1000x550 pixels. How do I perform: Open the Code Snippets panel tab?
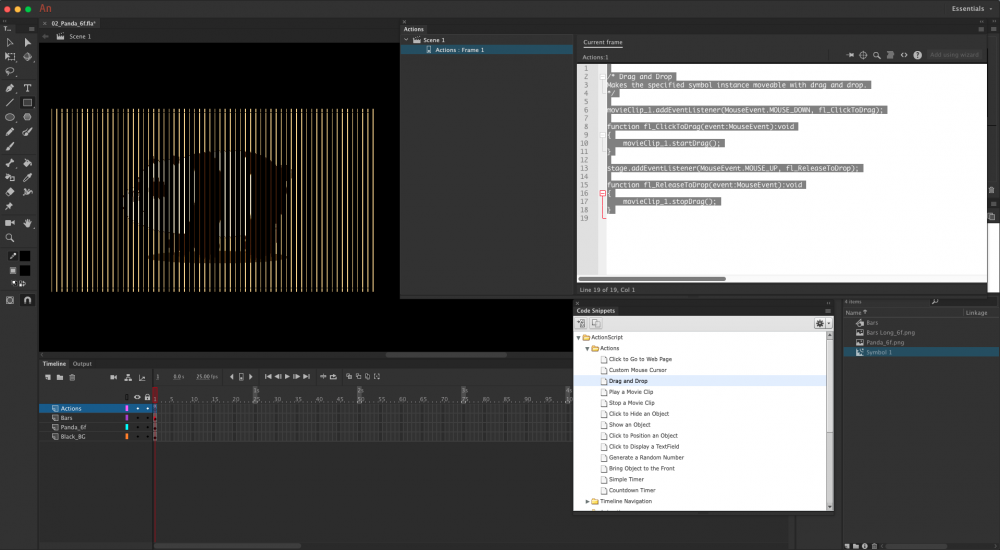596,311
